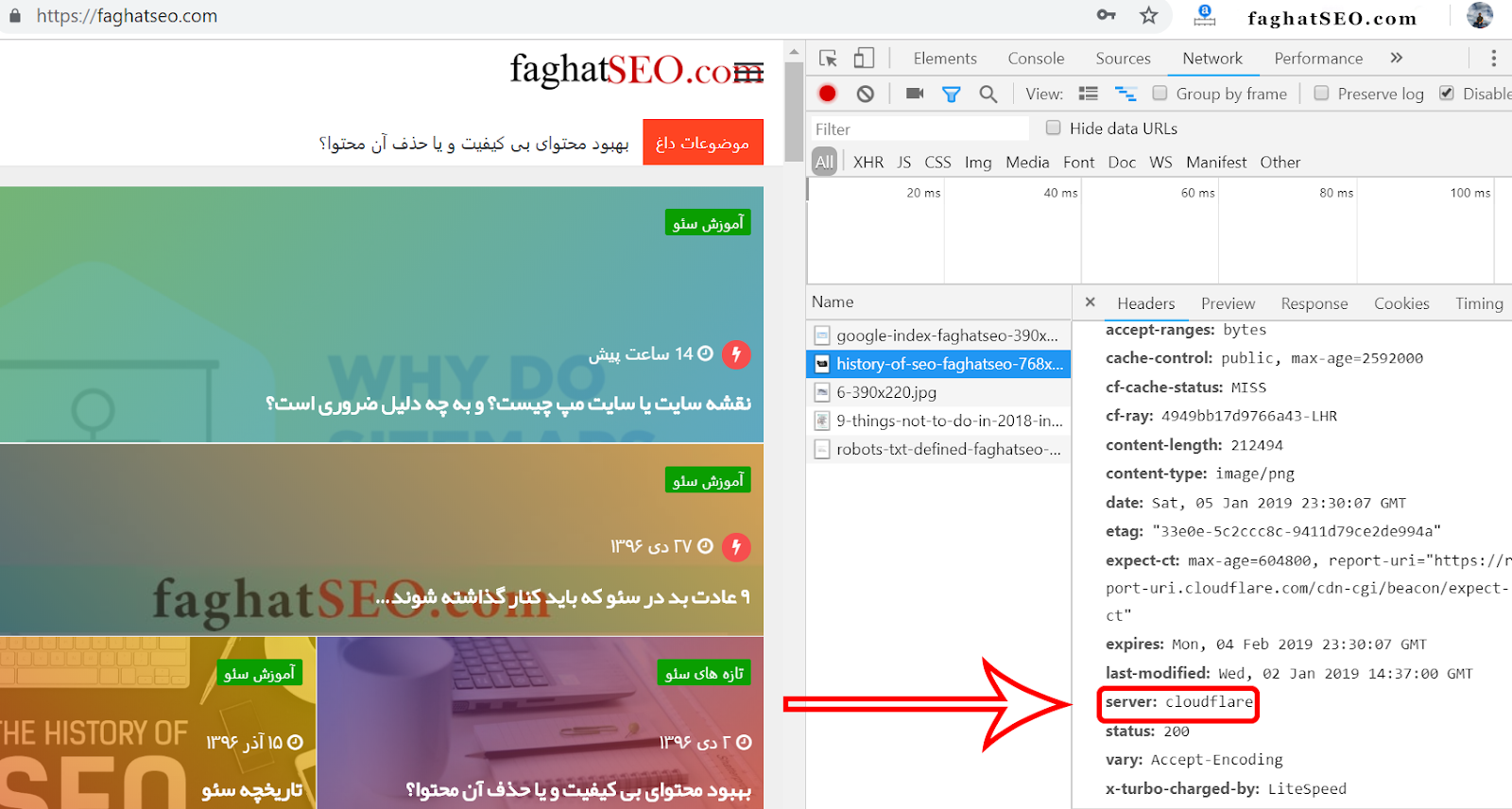Filter requests by Manifest
This screenshot has height=809, width=1512.
point(1216,163)
